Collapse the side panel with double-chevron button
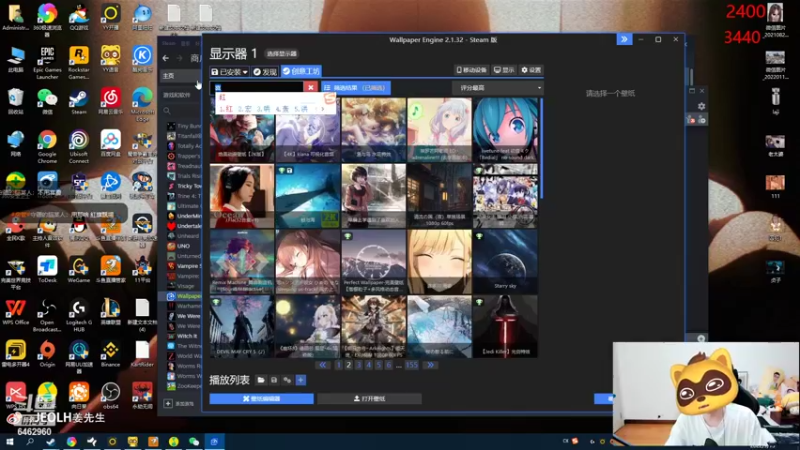The height and width of the screenshot is (450, 800). [624, 39]
